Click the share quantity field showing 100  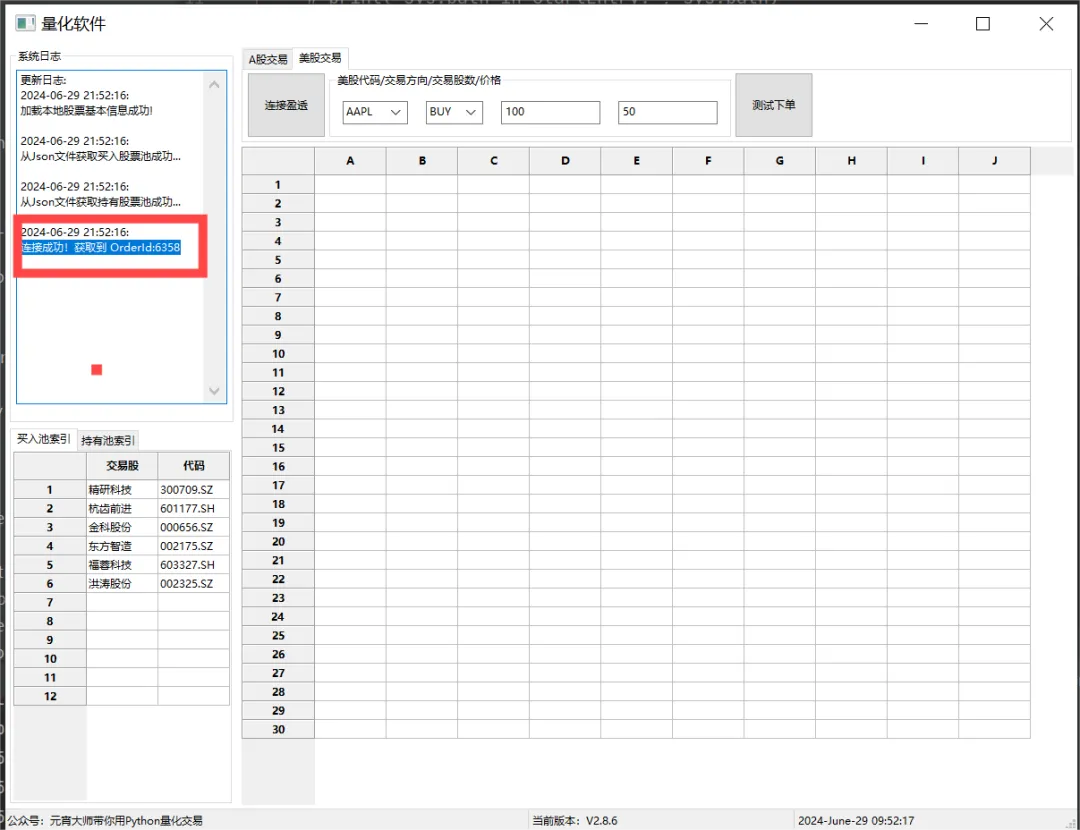[550, 112]
